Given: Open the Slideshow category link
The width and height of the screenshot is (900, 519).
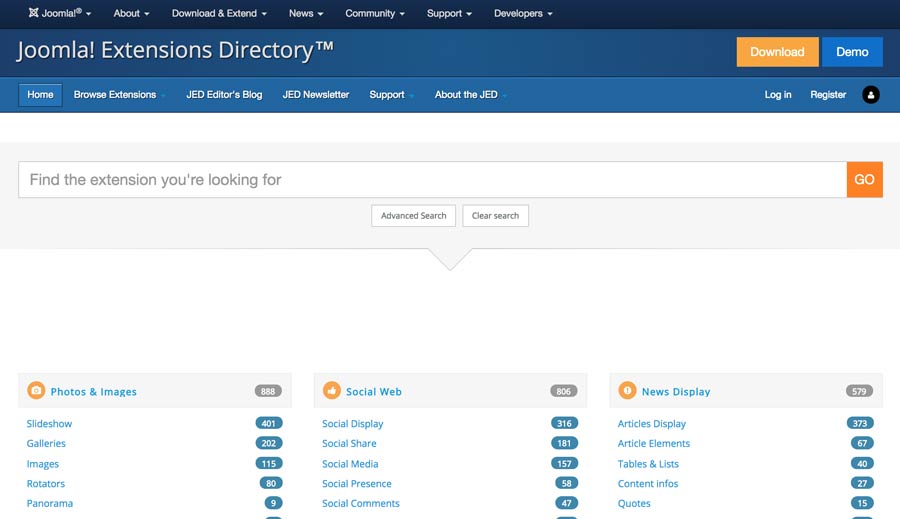Looking at the screenshot, I should pyautogui.click(x=49, y=424).
